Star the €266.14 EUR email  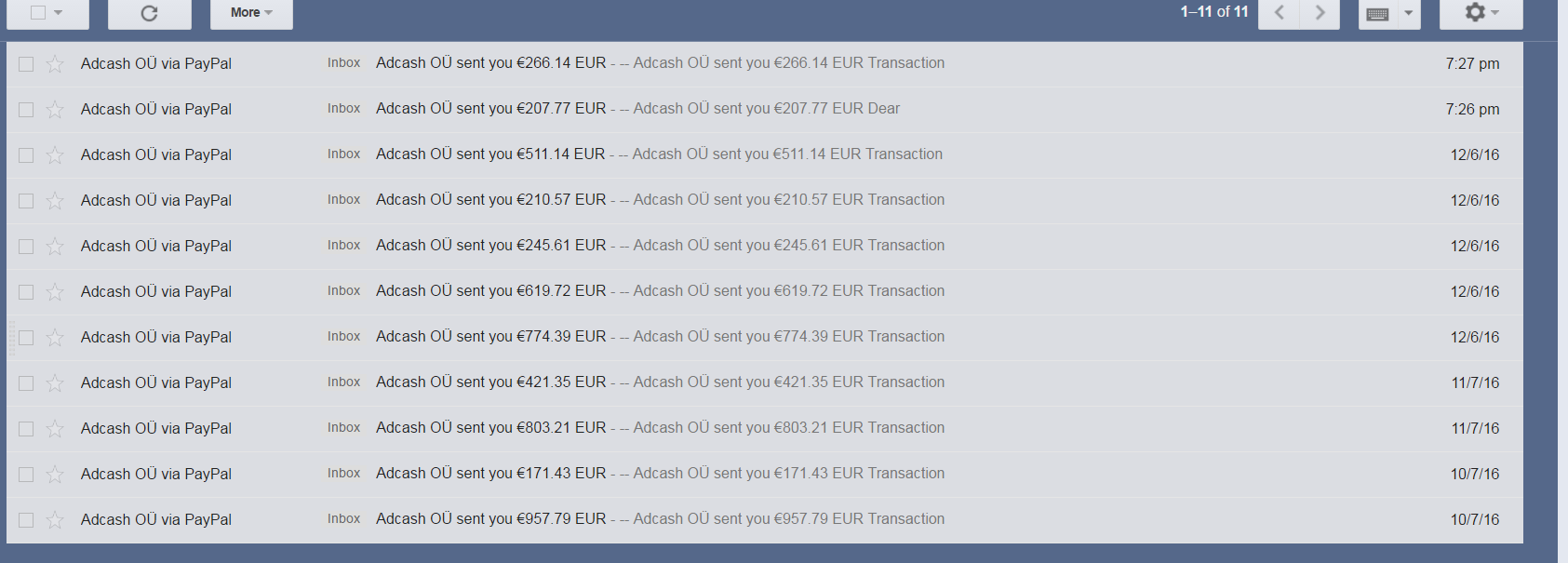pyautogui.click(x=55, y=64)
